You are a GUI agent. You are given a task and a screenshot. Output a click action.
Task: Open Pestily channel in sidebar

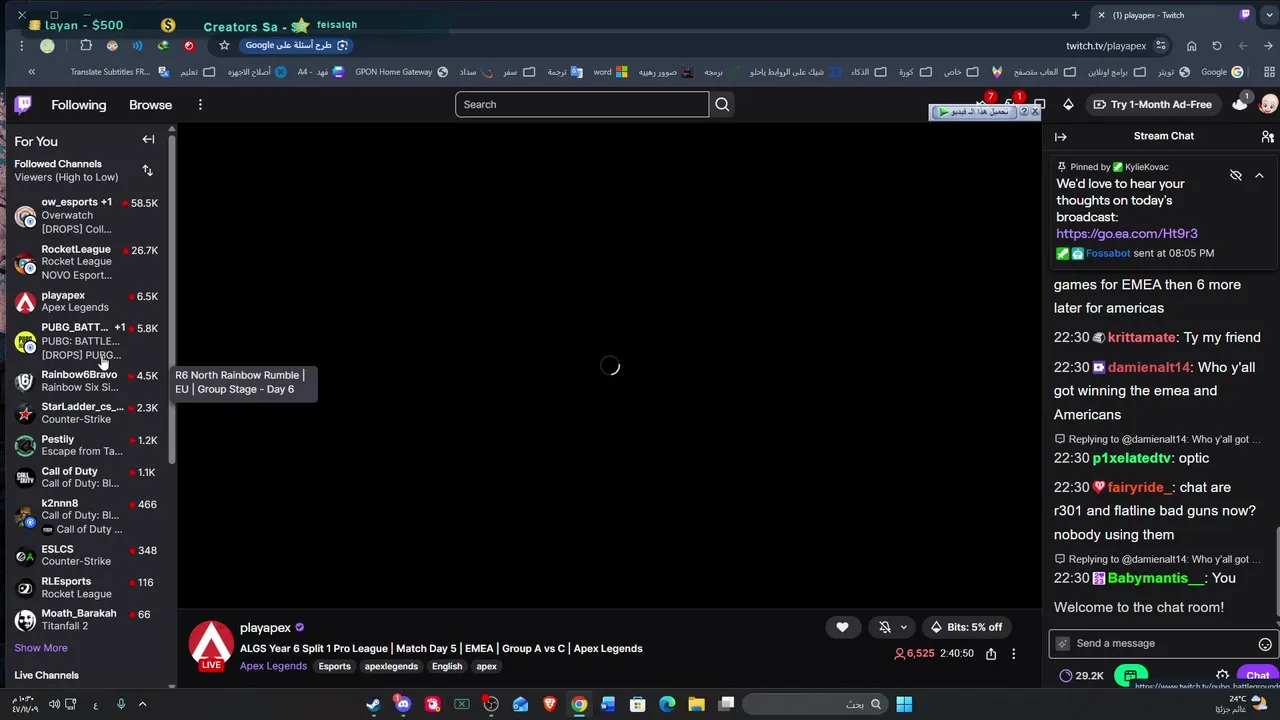tap(85, 445)
